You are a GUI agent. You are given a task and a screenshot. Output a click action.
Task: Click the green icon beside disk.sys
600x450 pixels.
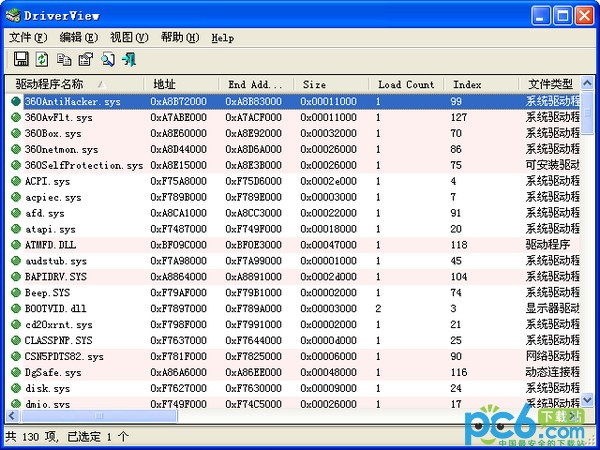pos(16,388)
